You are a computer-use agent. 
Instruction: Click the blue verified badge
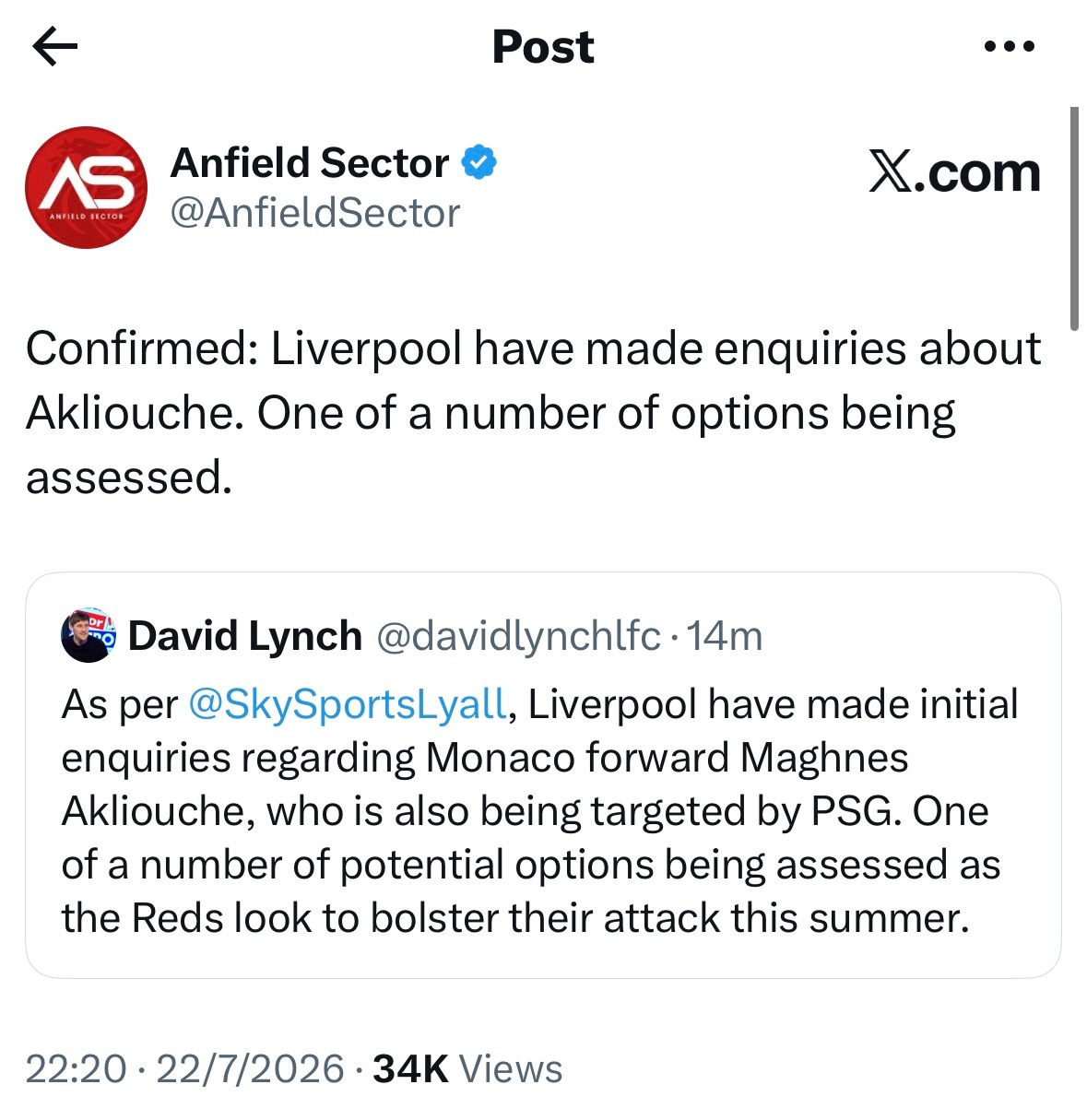479,163
